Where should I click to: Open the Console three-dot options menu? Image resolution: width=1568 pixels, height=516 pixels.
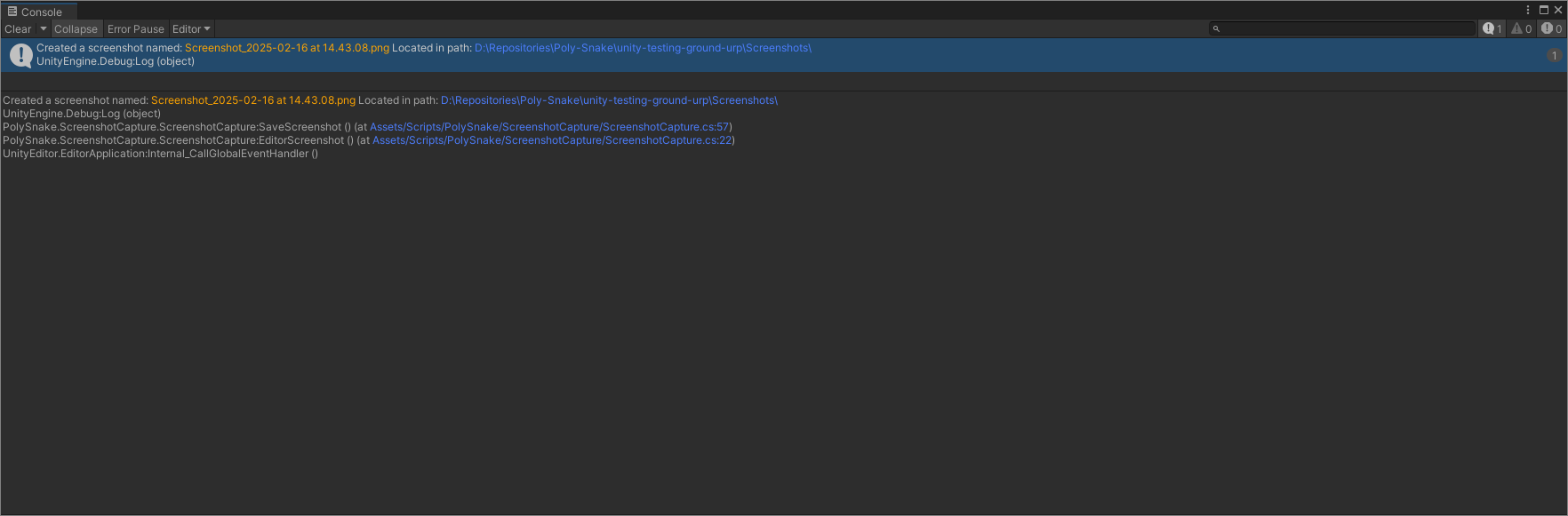[1528, 10]
